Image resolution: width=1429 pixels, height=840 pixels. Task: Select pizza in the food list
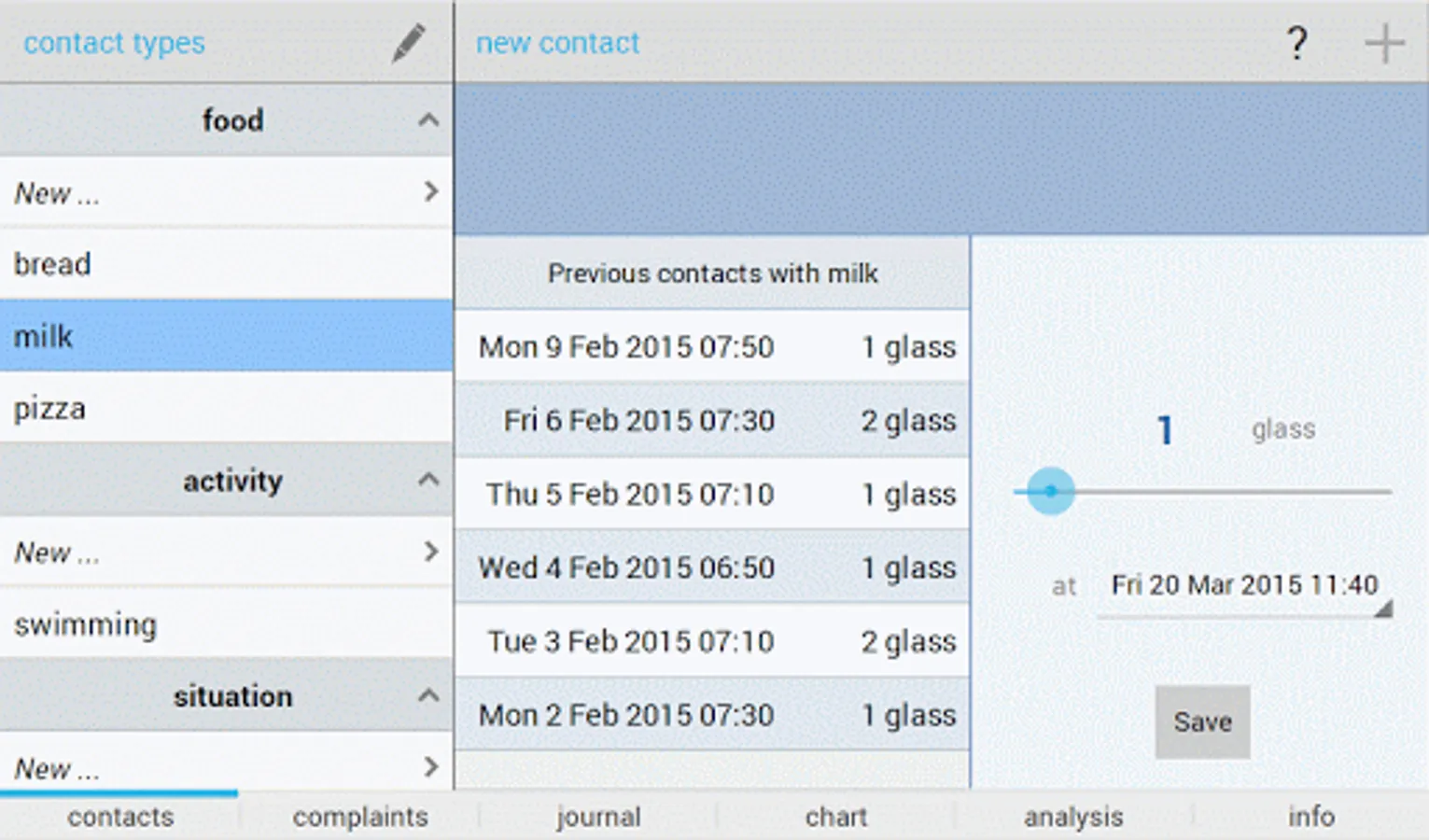[x=226, y=408]
